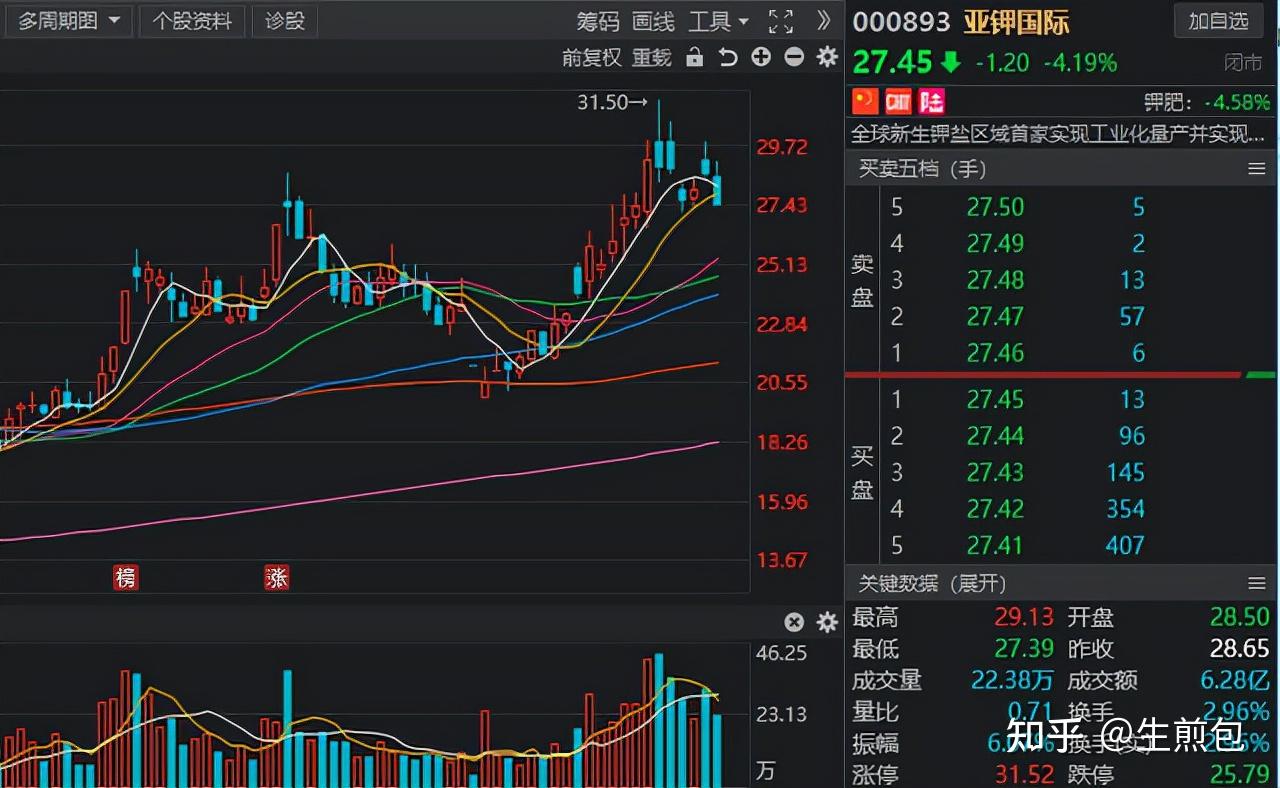Click the stock name 亚钾国际
The height and width of the screenshot is (788, 1280).
[1017, 22]
